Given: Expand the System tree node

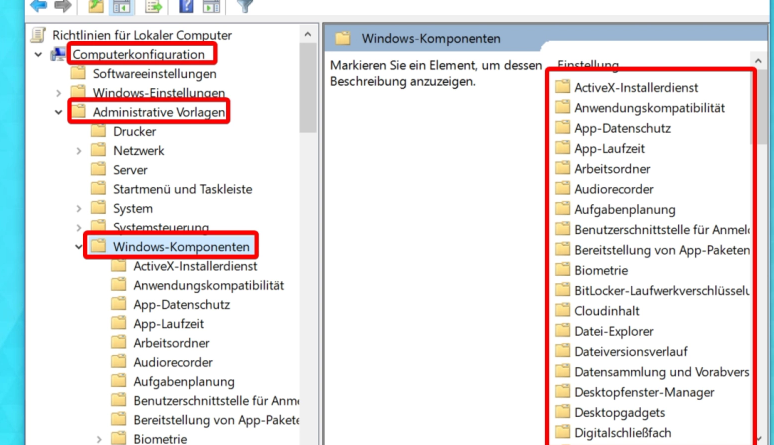Looking at the screenshot, I should coord(79,208).
